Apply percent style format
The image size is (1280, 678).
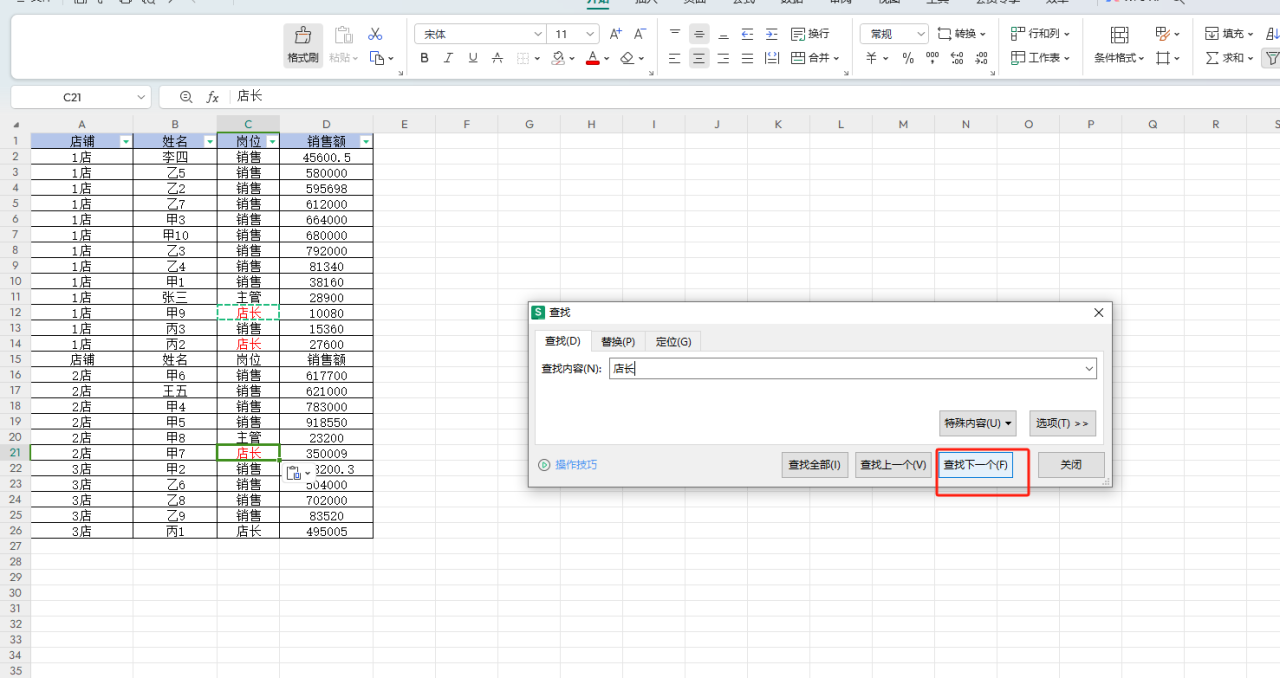pyautogui.click(x=908, y=58)
